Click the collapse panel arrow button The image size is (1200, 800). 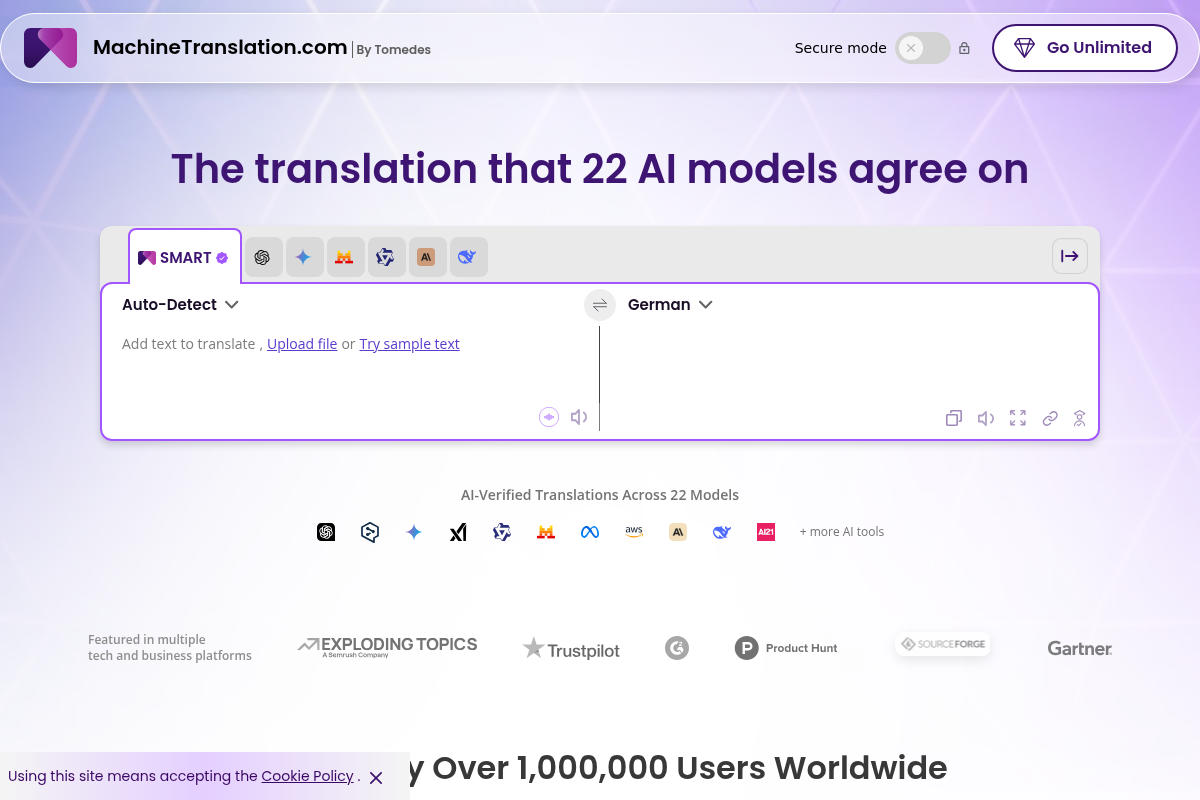1069,256
